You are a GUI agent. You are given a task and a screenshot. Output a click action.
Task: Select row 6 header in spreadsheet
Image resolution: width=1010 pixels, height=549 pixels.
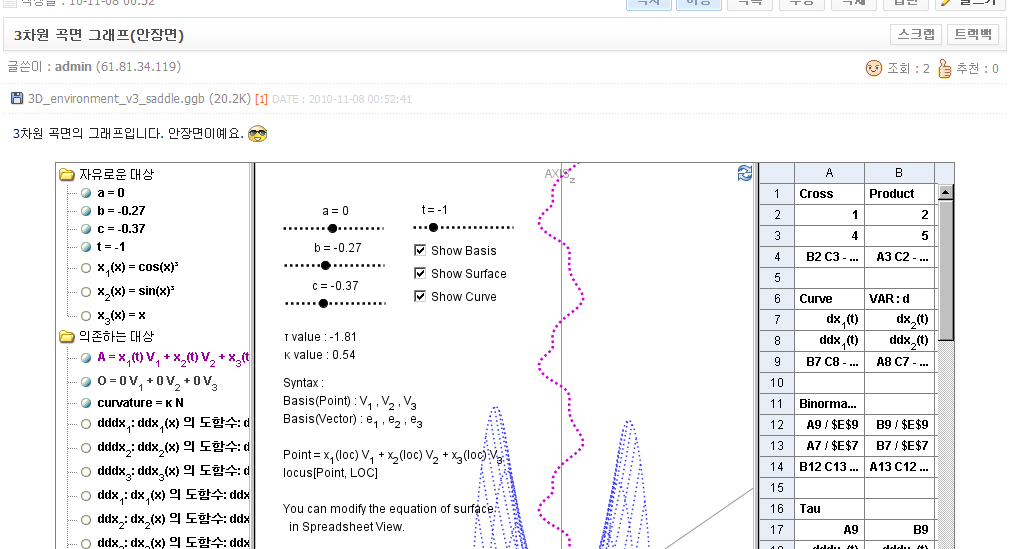click(776, 299)
